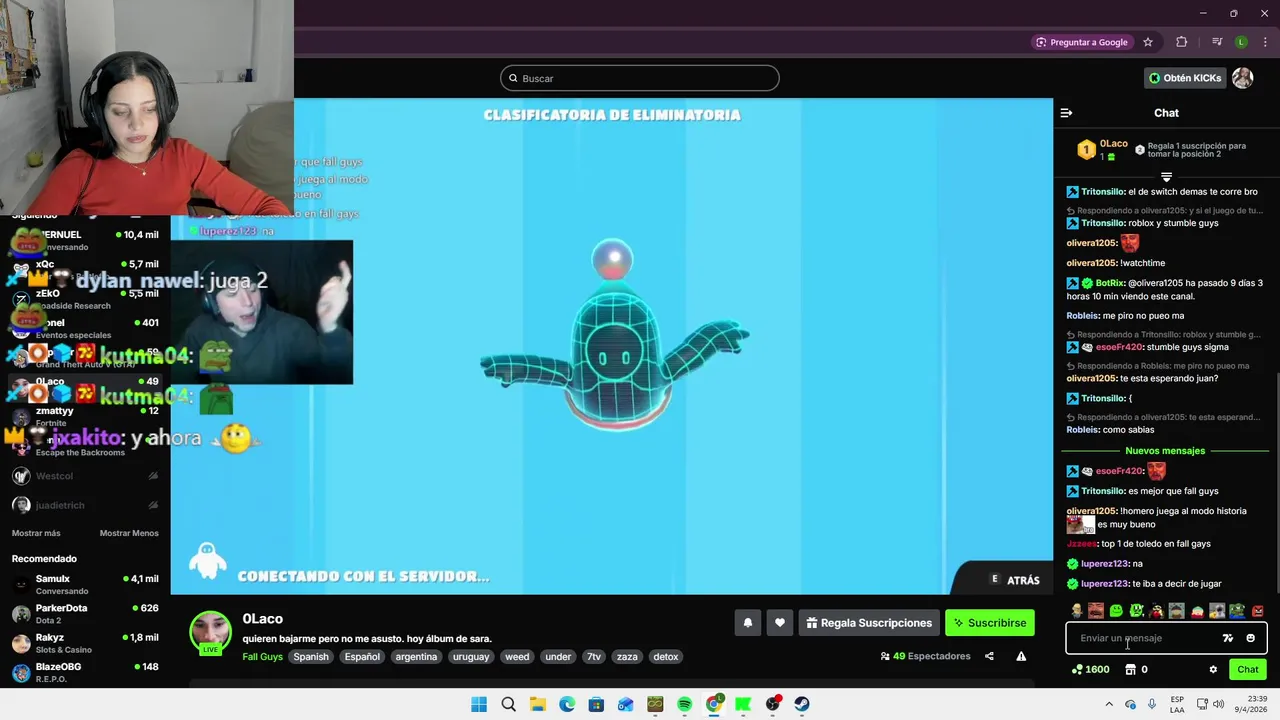Click the top gifter 0Laco leaderboard entry
This screenshot has height=720, width=1280.
(x=1102, y=150)
